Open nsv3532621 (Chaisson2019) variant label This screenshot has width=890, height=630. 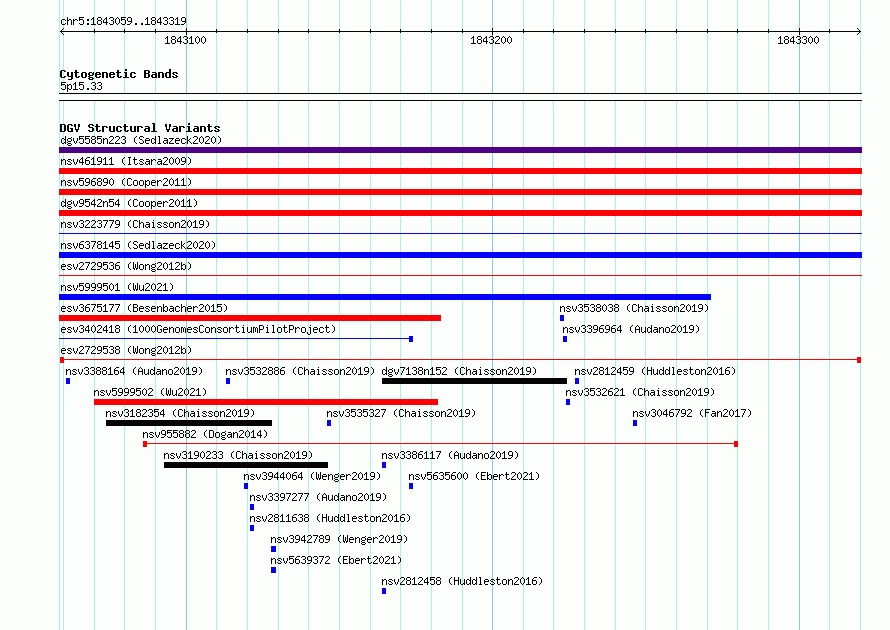640,392
